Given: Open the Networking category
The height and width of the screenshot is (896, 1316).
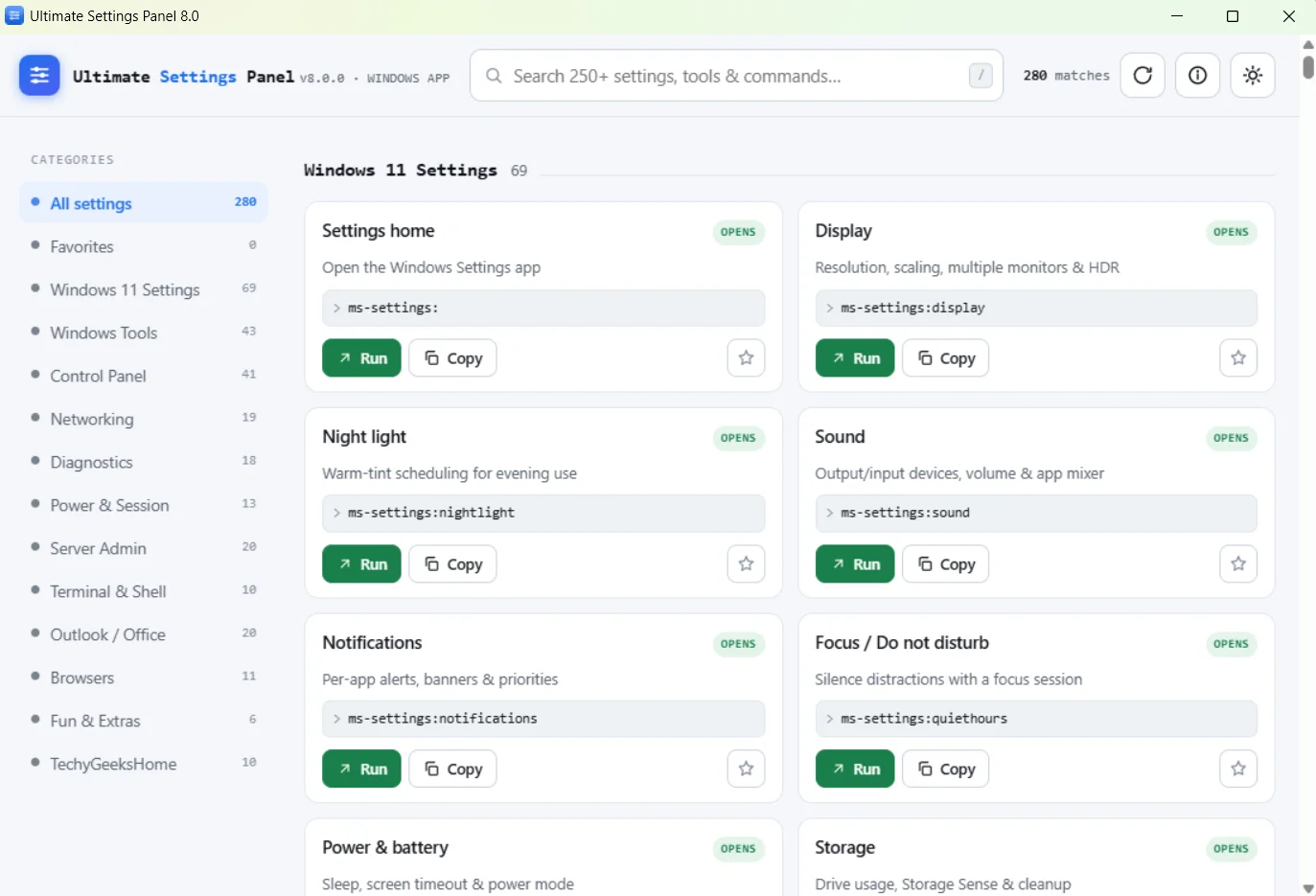Looking at the screenshot, I should point(143,419).
